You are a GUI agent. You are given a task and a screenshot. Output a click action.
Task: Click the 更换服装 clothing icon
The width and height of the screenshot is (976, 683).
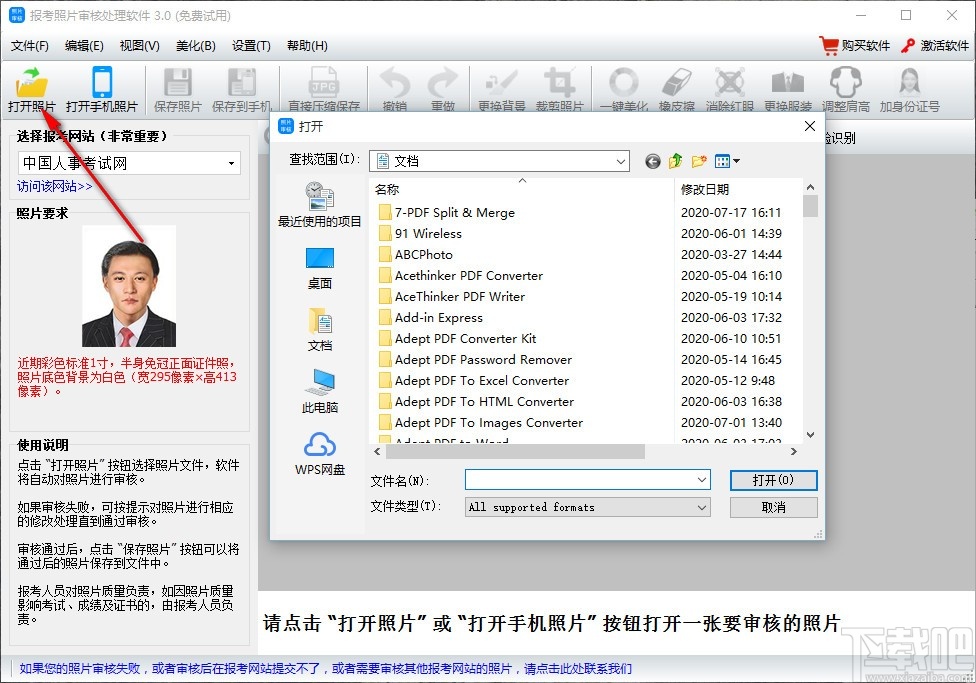coord(787,82)
